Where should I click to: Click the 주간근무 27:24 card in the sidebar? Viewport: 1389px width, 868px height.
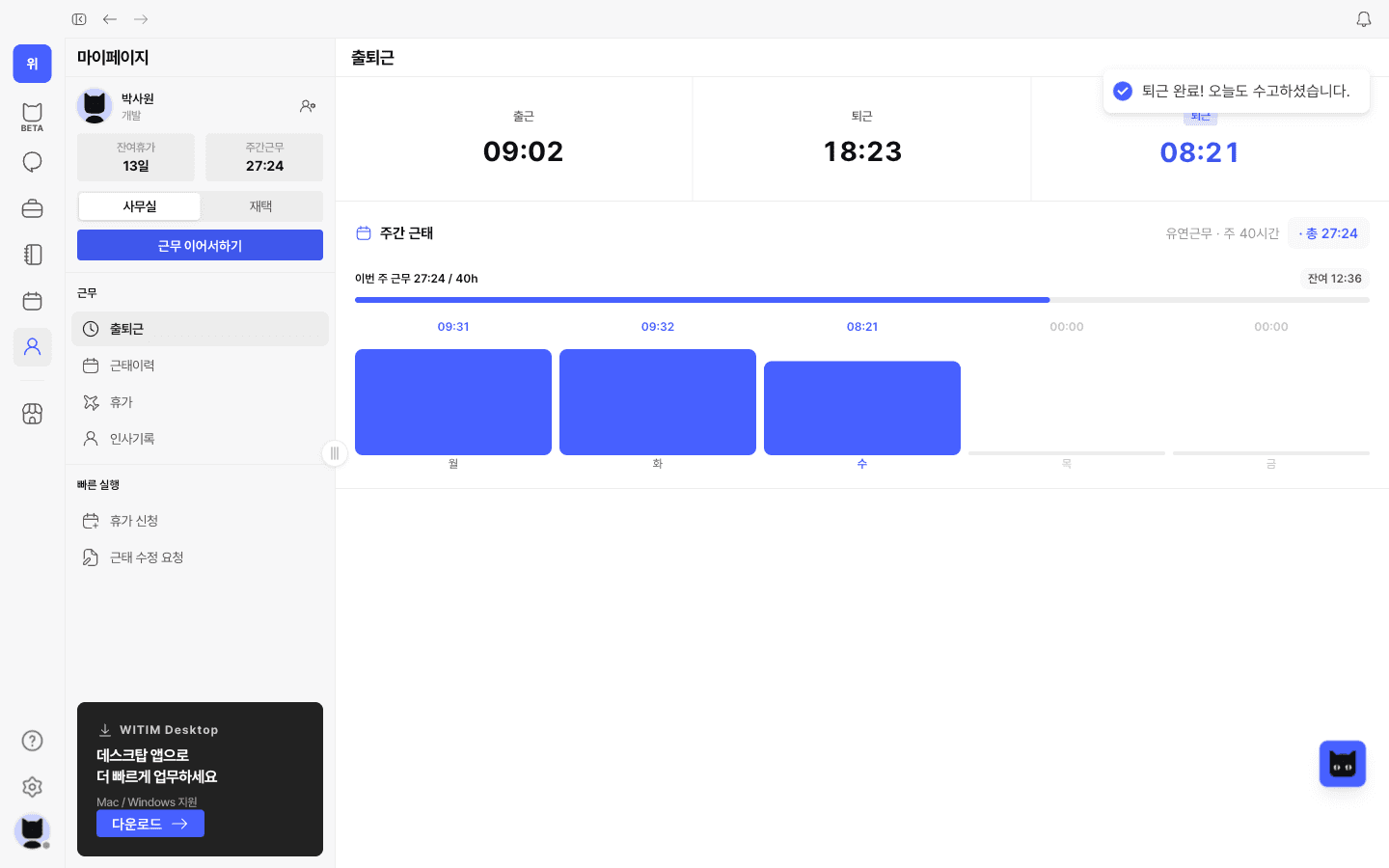(x=264, y=157)
